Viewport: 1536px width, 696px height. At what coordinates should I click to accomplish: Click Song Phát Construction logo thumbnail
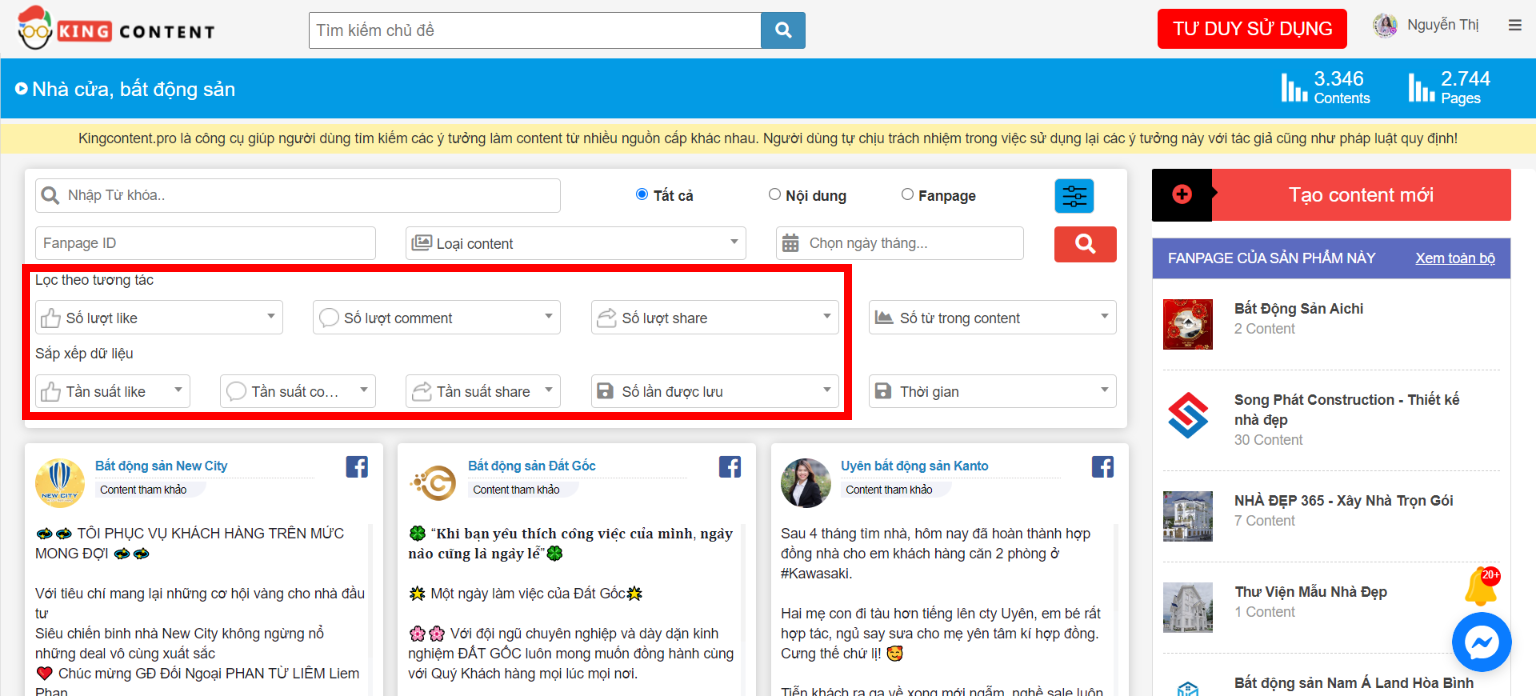(1188, 415)
